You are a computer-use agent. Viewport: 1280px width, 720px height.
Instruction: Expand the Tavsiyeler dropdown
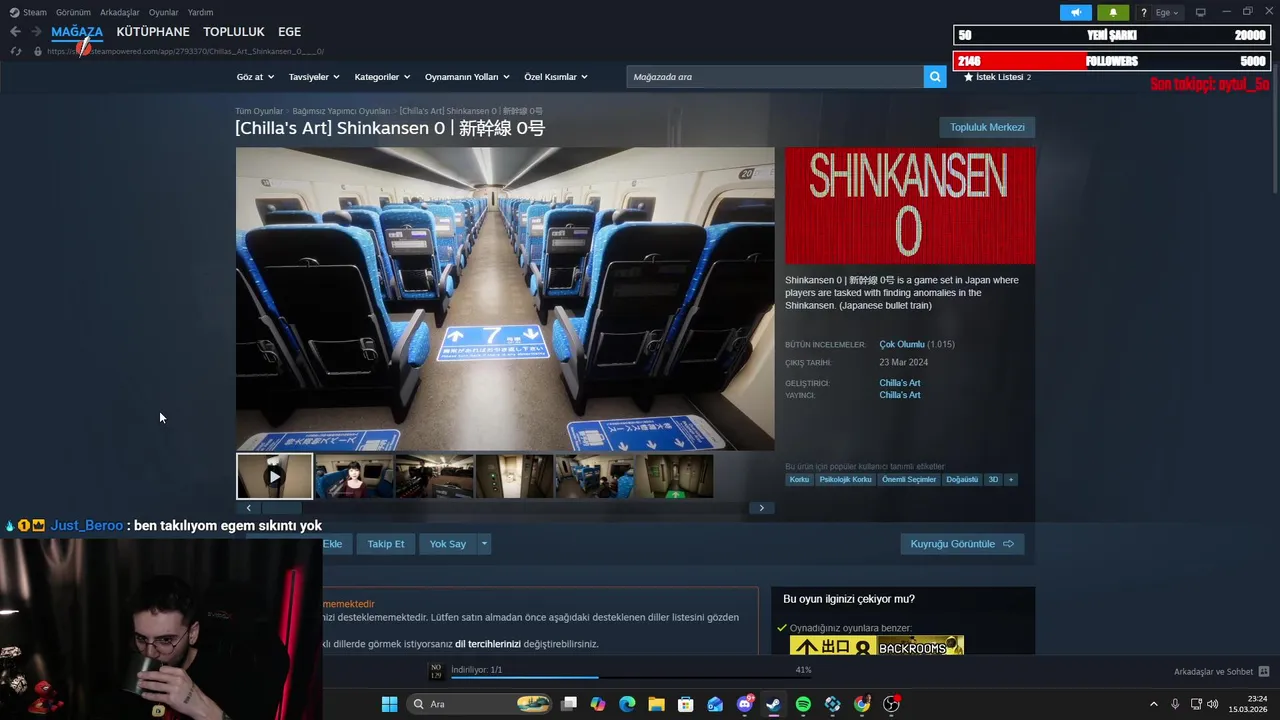pos(314,77)
